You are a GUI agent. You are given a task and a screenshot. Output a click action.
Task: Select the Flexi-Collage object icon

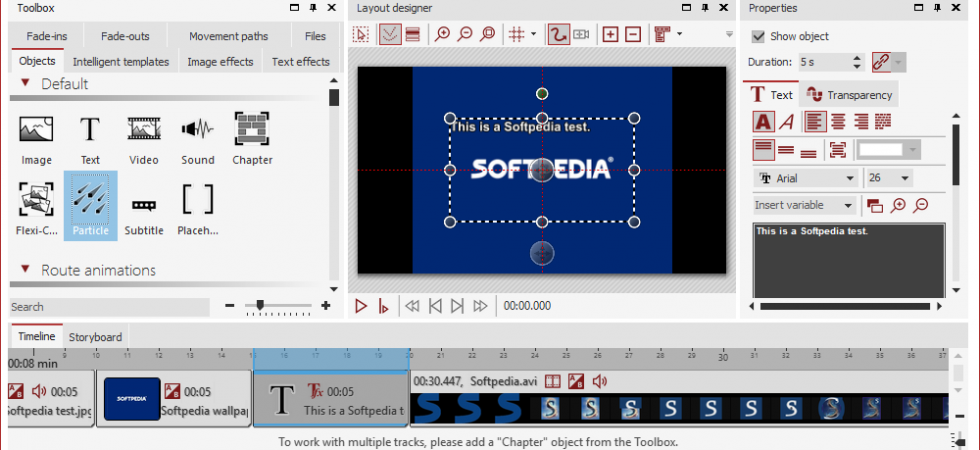tap(36, 199)
